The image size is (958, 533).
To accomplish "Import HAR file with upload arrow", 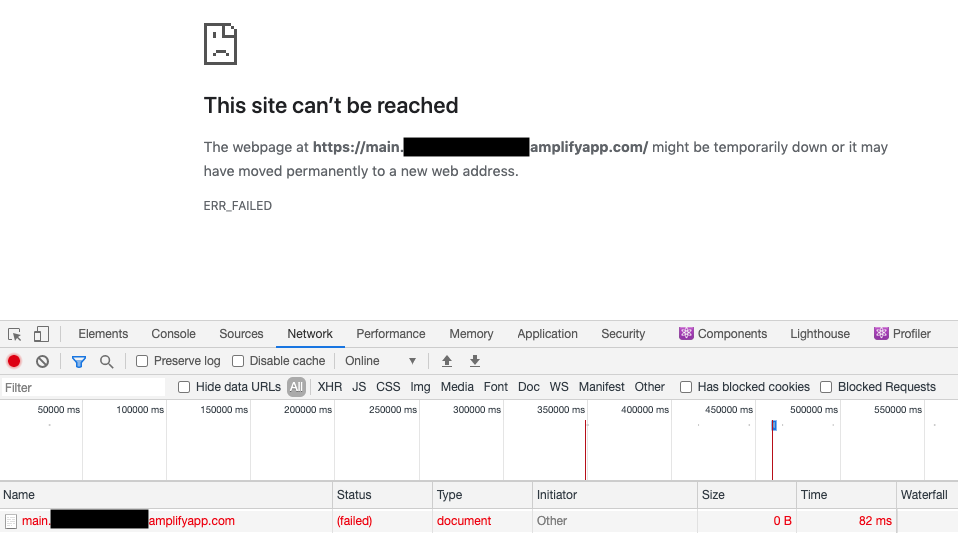I will 447,361.
